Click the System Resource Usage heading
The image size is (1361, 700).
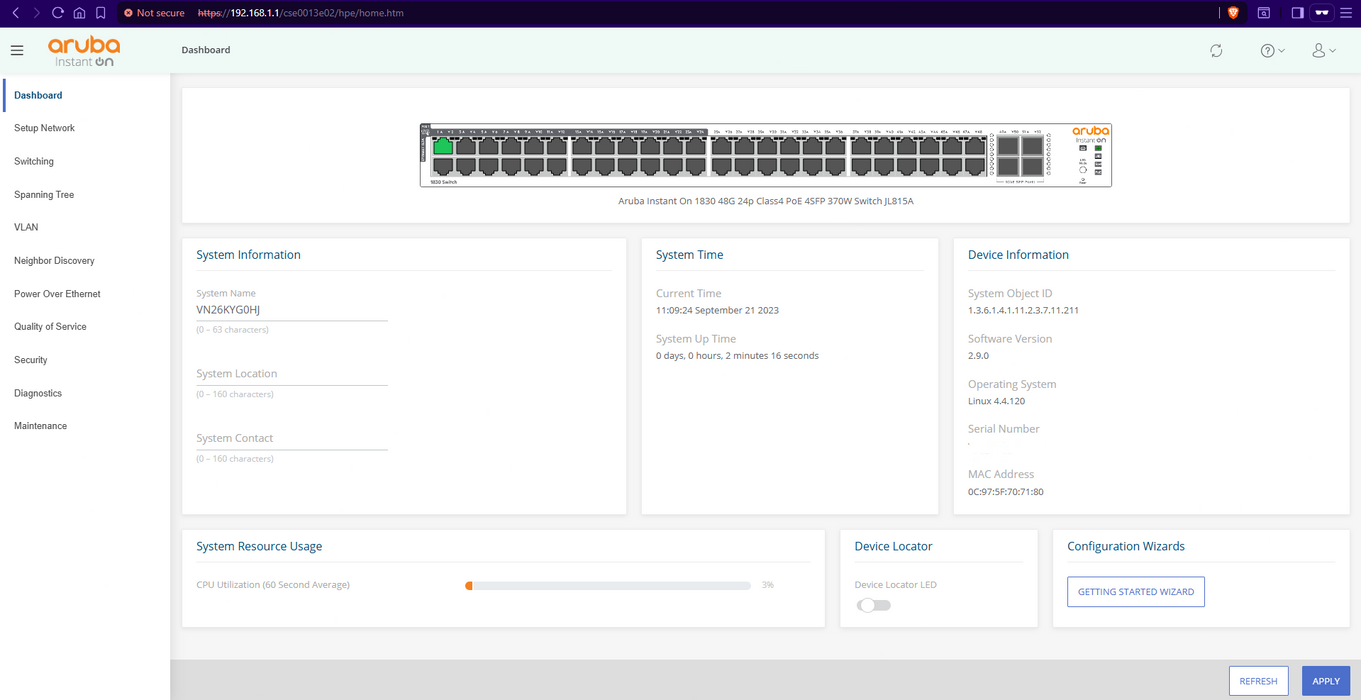tap(259, 546)
